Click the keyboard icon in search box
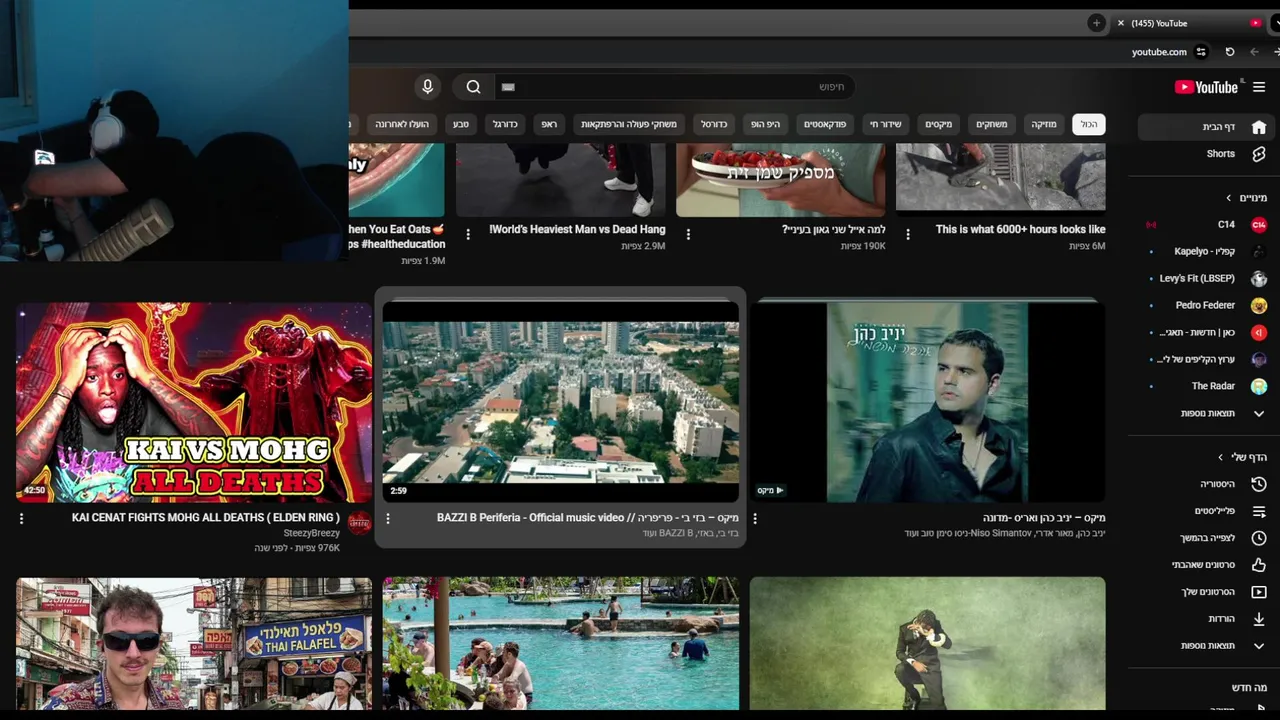Image resolution: width=1280 pixels, height=720 pixels. (x=508, y=87)
